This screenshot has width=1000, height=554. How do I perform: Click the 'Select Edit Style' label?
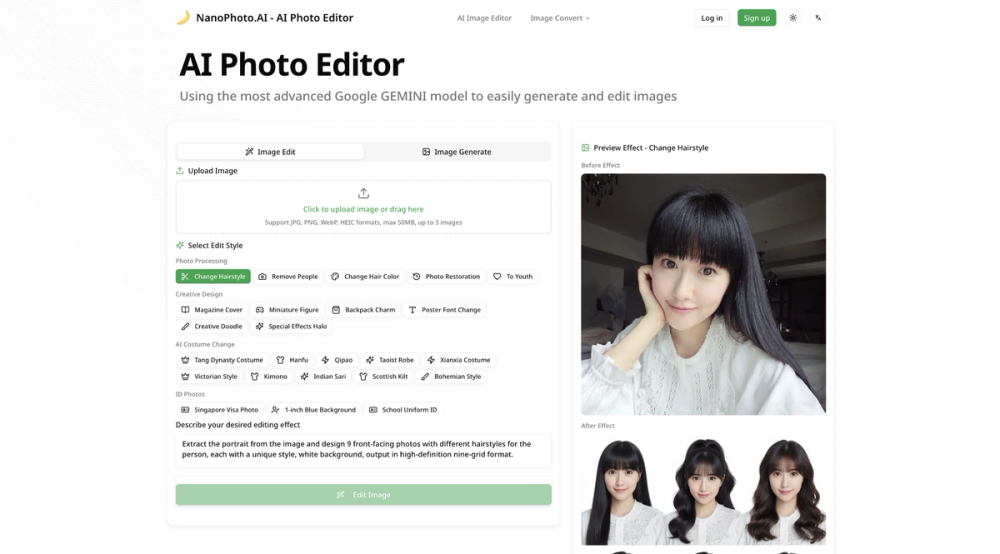[x=215, y=245]
